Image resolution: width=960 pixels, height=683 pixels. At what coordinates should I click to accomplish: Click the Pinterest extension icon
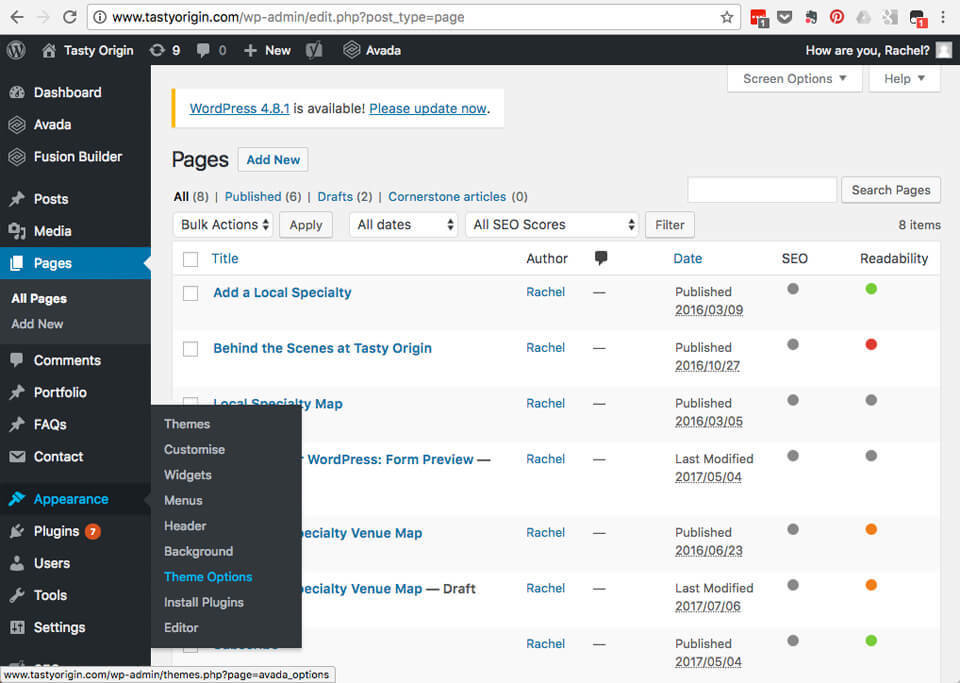coord(836,17)
